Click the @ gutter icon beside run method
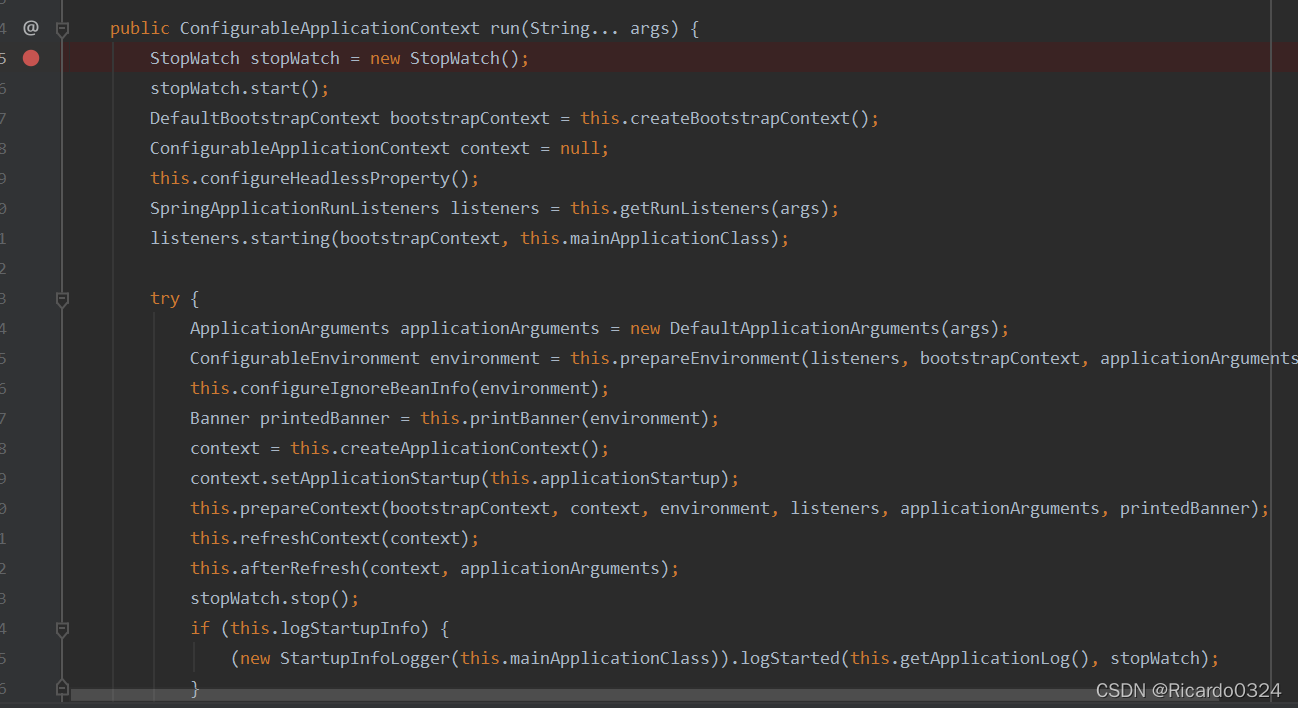The image size is (1298, 708). 30,28
